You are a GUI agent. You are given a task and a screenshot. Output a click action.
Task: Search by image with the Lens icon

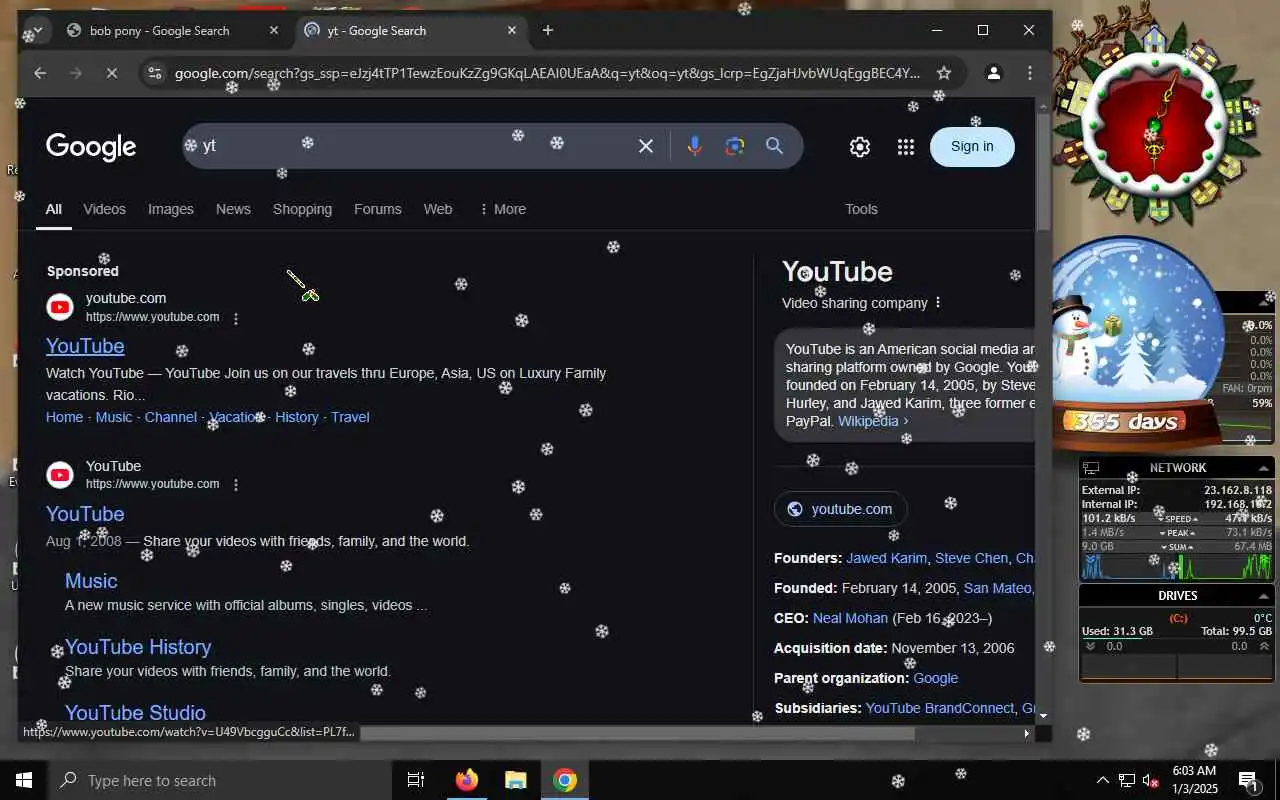(x=735, y=146)
